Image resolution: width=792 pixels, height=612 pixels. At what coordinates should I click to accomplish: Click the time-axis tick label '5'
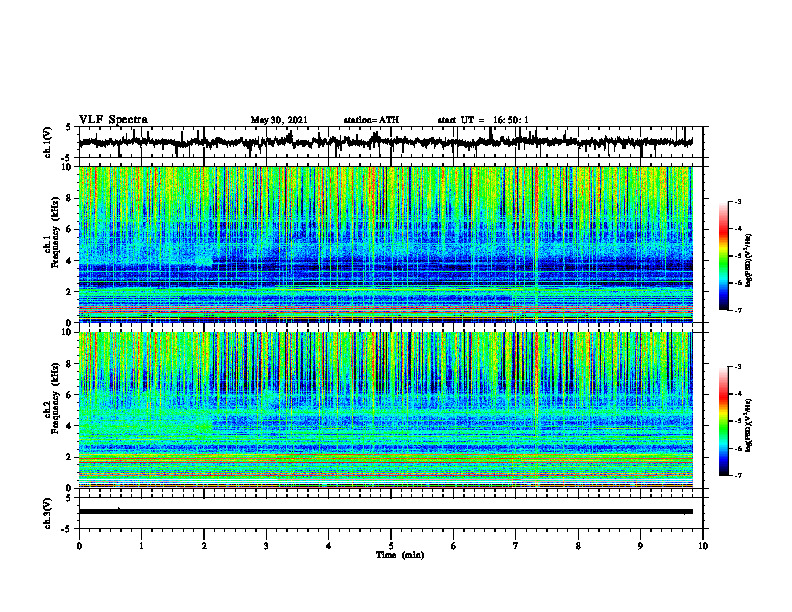391,546
